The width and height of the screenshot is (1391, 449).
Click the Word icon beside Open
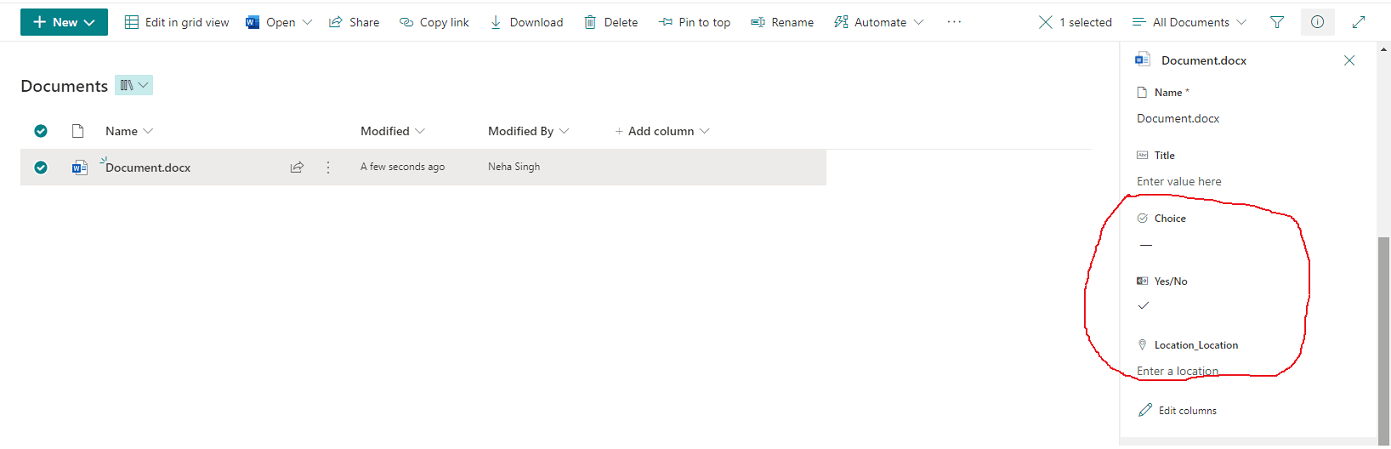252,22
